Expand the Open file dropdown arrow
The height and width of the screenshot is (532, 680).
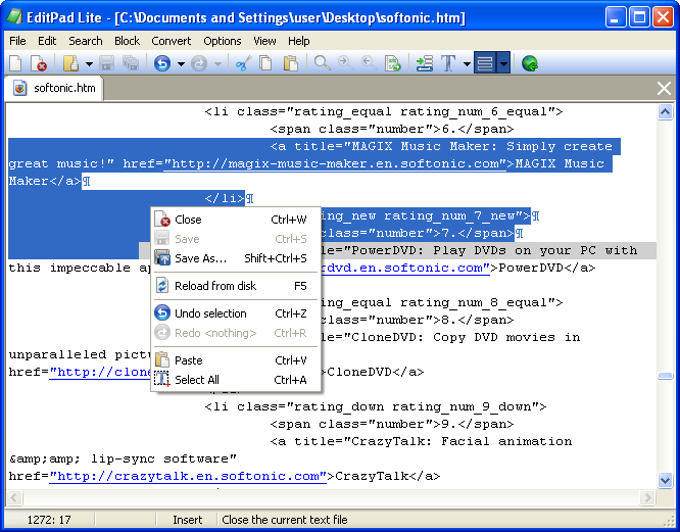click(x=89, y=64)
